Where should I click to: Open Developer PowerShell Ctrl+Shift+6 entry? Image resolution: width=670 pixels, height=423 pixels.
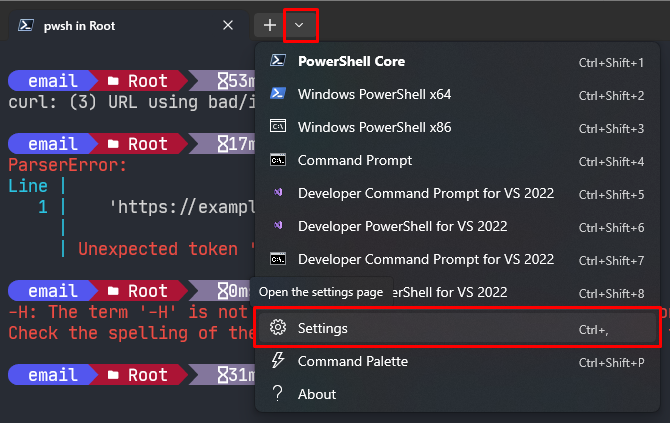[458, 226]
